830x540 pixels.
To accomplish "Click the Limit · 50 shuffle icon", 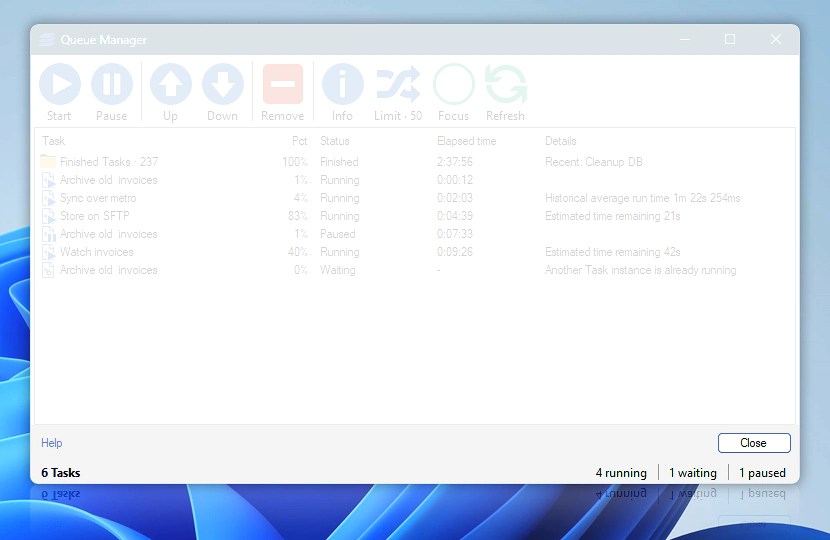I will pos(398,84).
